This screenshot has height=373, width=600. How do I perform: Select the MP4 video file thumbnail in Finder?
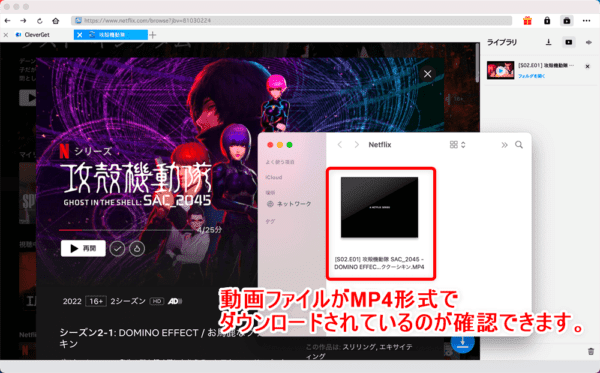tap(380, 207)
